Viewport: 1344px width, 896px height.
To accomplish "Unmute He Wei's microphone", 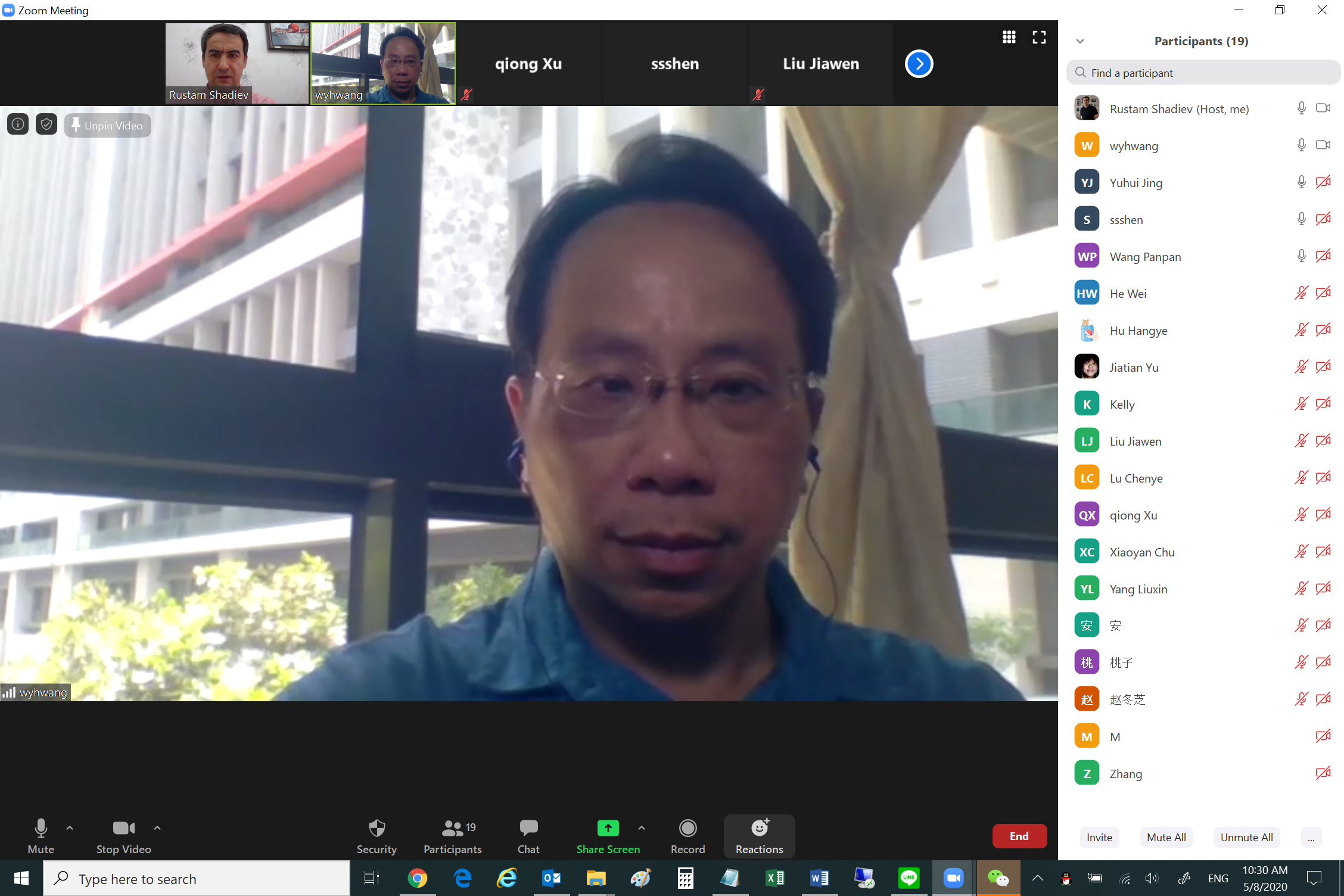I will [1301, 293].
